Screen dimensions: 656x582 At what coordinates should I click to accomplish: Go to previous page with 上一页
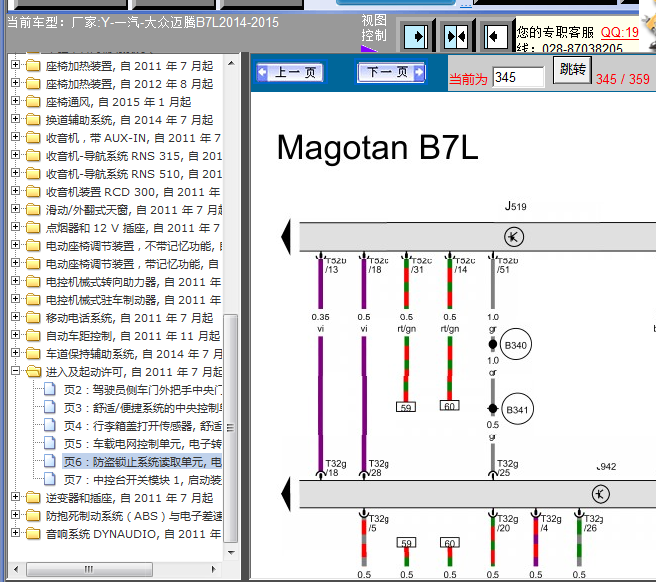coord(291,72)
